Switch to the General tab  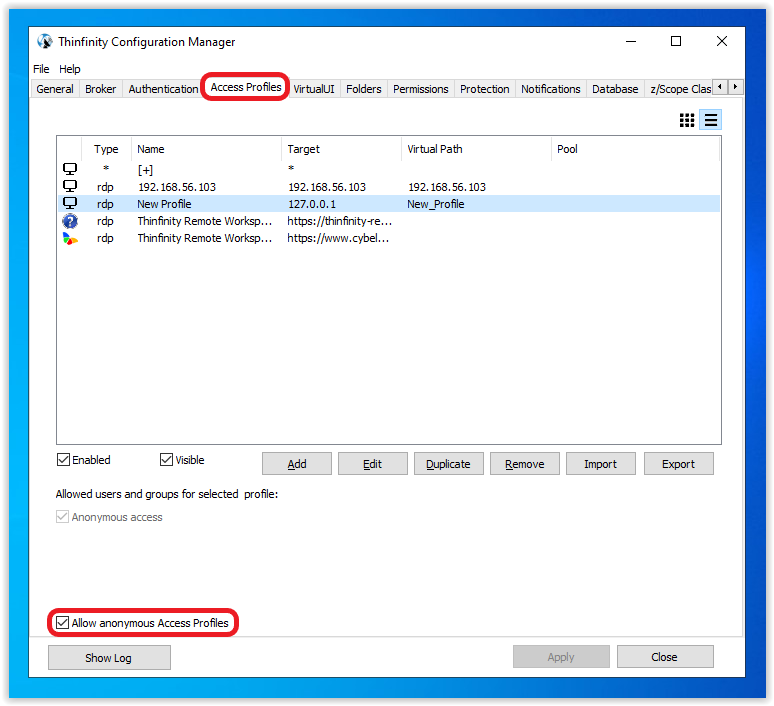click(x=55, y=89)
